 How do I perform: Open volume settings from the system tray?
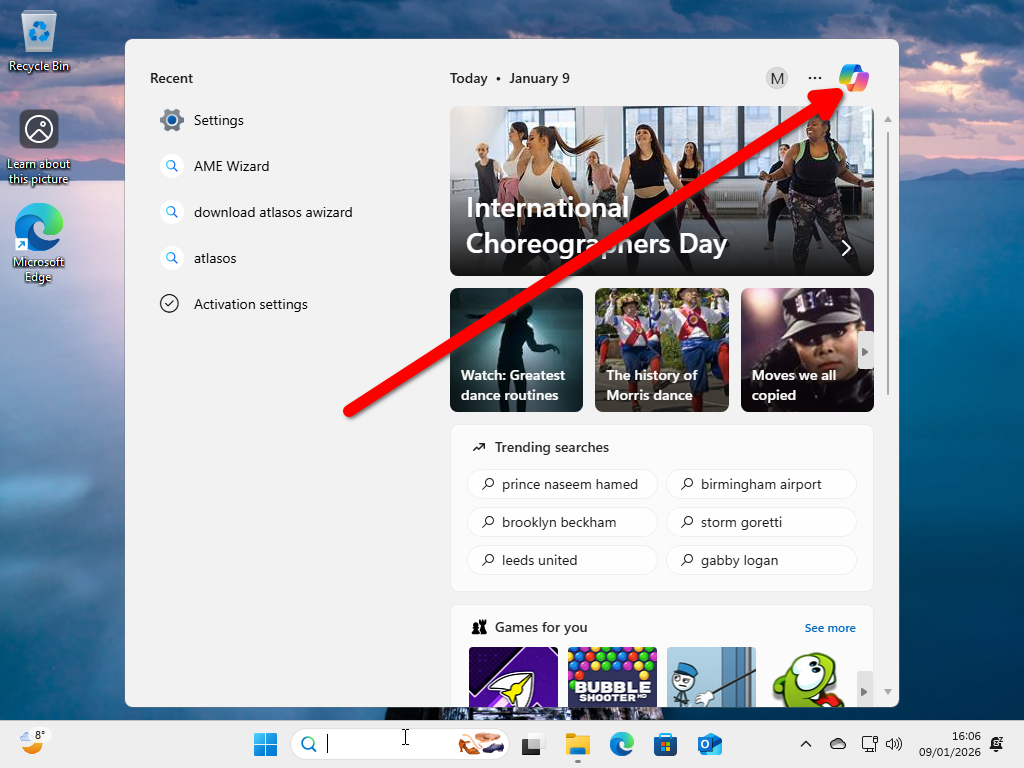point(894,744)
